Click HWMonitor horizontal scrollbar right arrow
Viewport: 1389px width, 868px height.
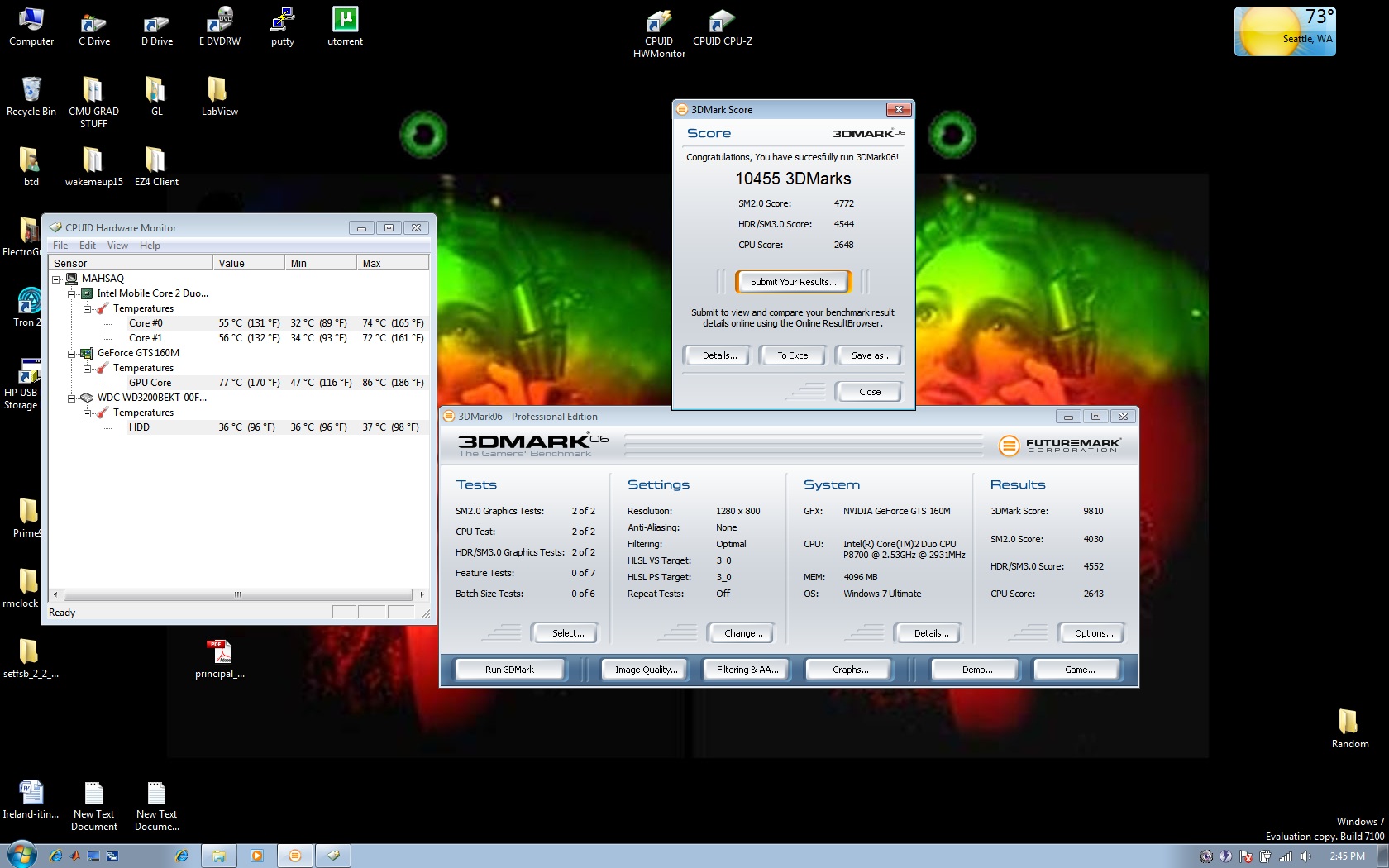point(422,594)
